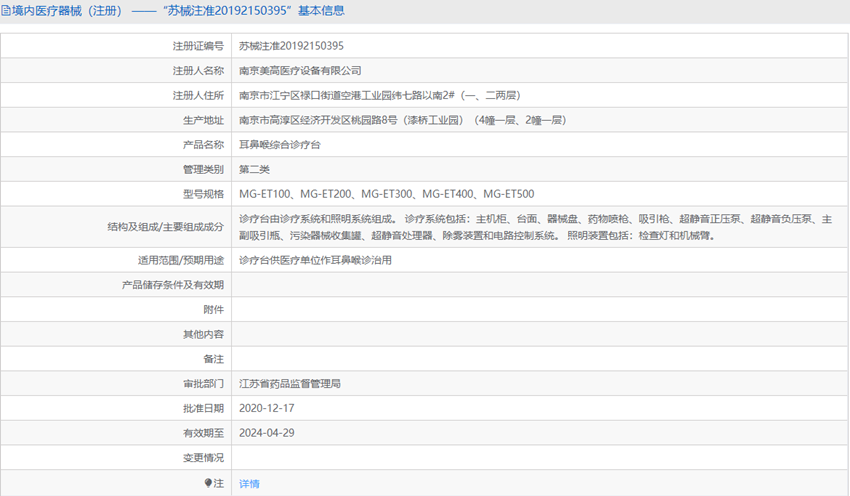Select approval date 2020-12-17
The width and height of the screenshot is (850, 496).
pyautogui.click(x=267, y=408)
